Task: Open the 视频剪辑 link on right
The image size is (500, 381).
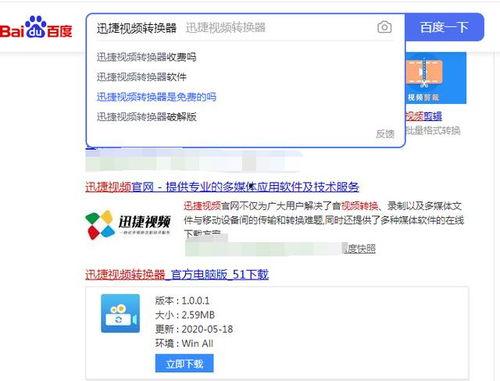Action: (424, 116)
